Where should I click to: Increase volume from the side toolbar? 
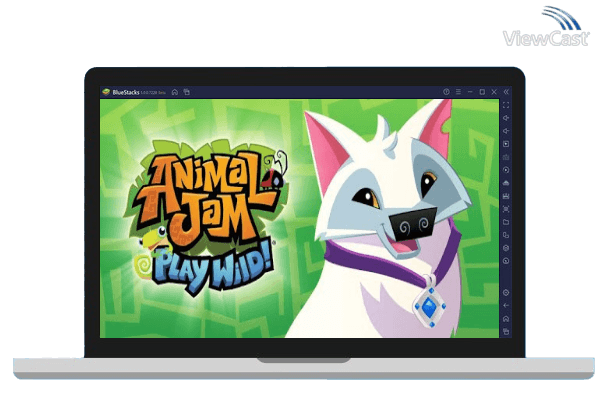click(506, 118)
